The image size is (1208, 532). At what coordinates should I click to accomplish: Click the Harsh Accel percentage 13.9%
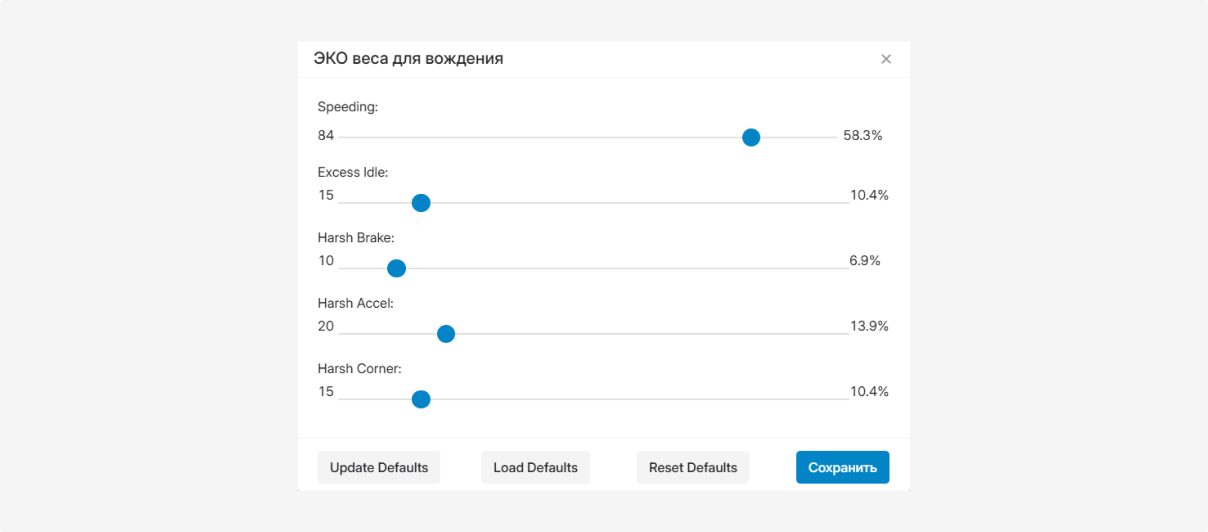point(869,326)
